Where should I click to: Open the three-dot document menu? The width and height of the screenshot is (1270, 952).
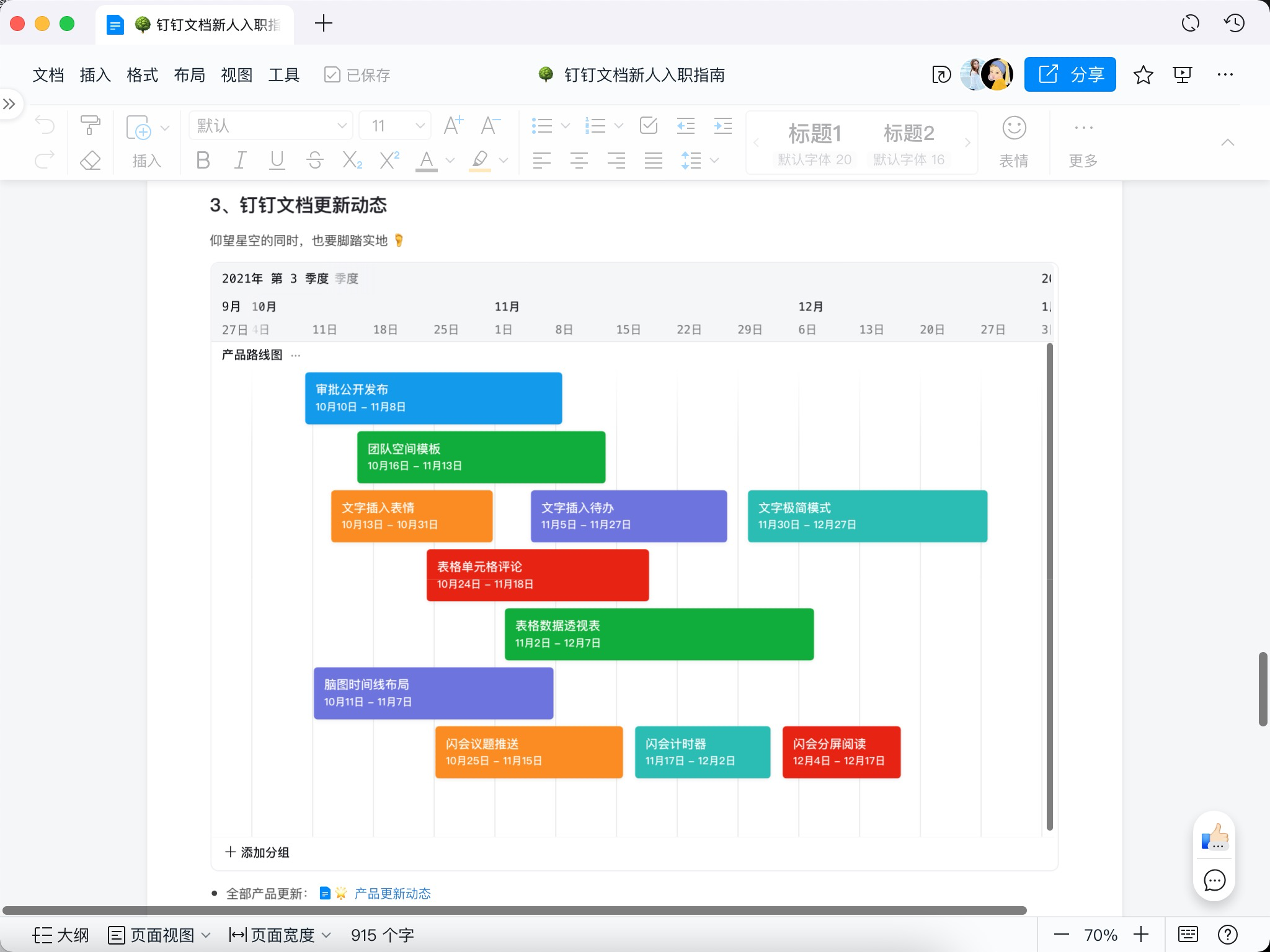(1225, 75)
